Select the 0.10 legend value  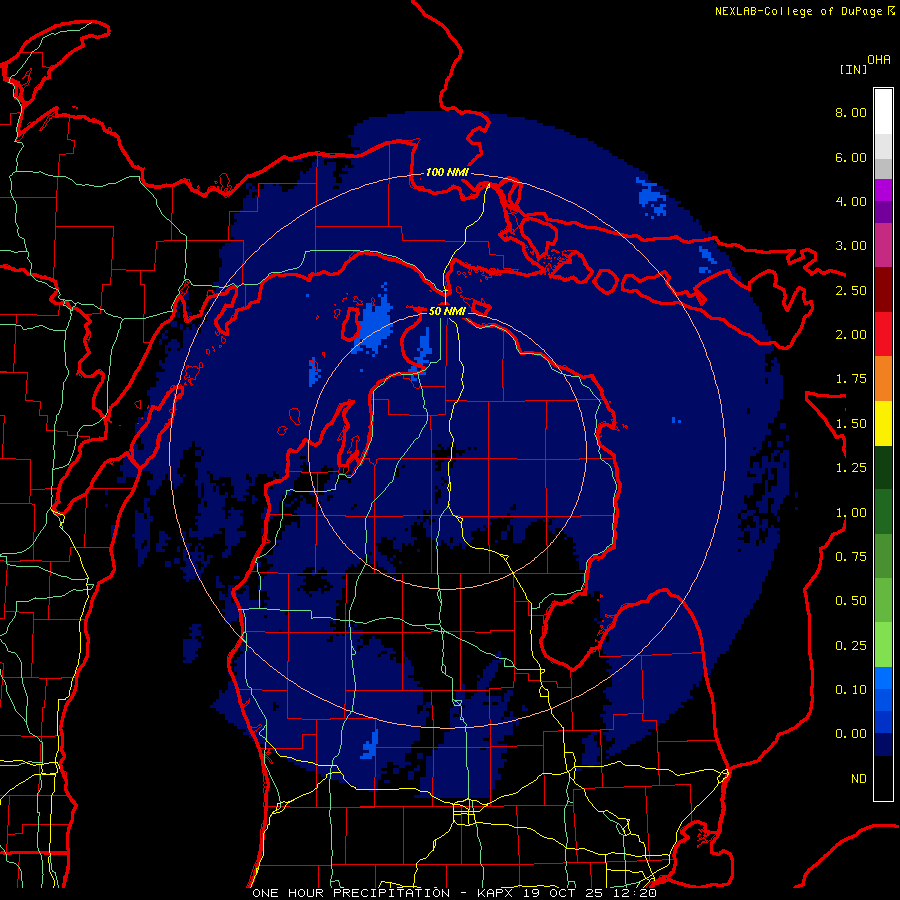point(851,690)
